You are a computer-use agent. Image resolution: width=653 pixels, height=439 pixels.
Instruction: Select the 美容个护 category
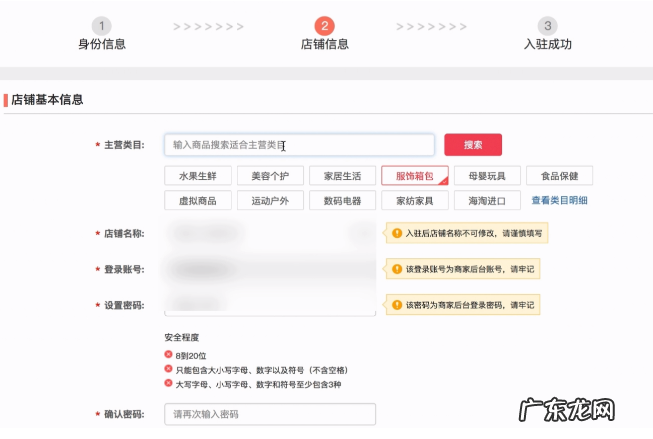270,176
